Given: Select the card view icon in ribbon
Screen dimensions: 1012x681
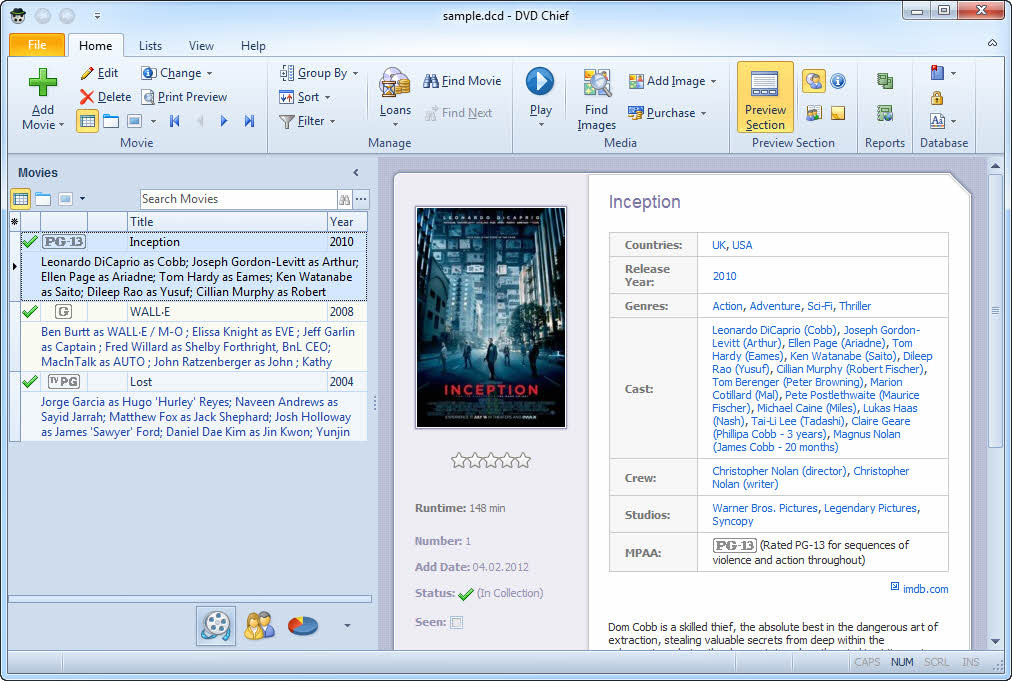Looking at the screenshot, I should coord(134,121).
